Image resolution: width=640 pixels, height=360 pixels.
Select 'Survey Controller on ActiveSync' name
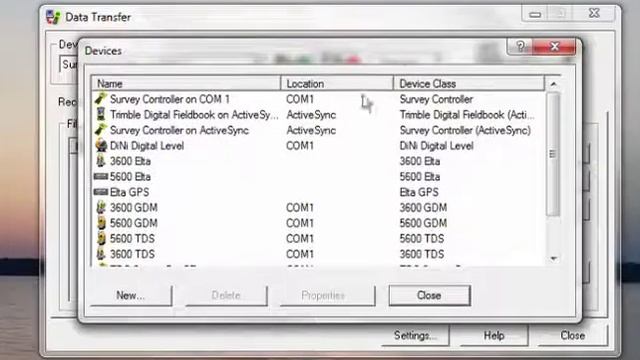(179, 130)
